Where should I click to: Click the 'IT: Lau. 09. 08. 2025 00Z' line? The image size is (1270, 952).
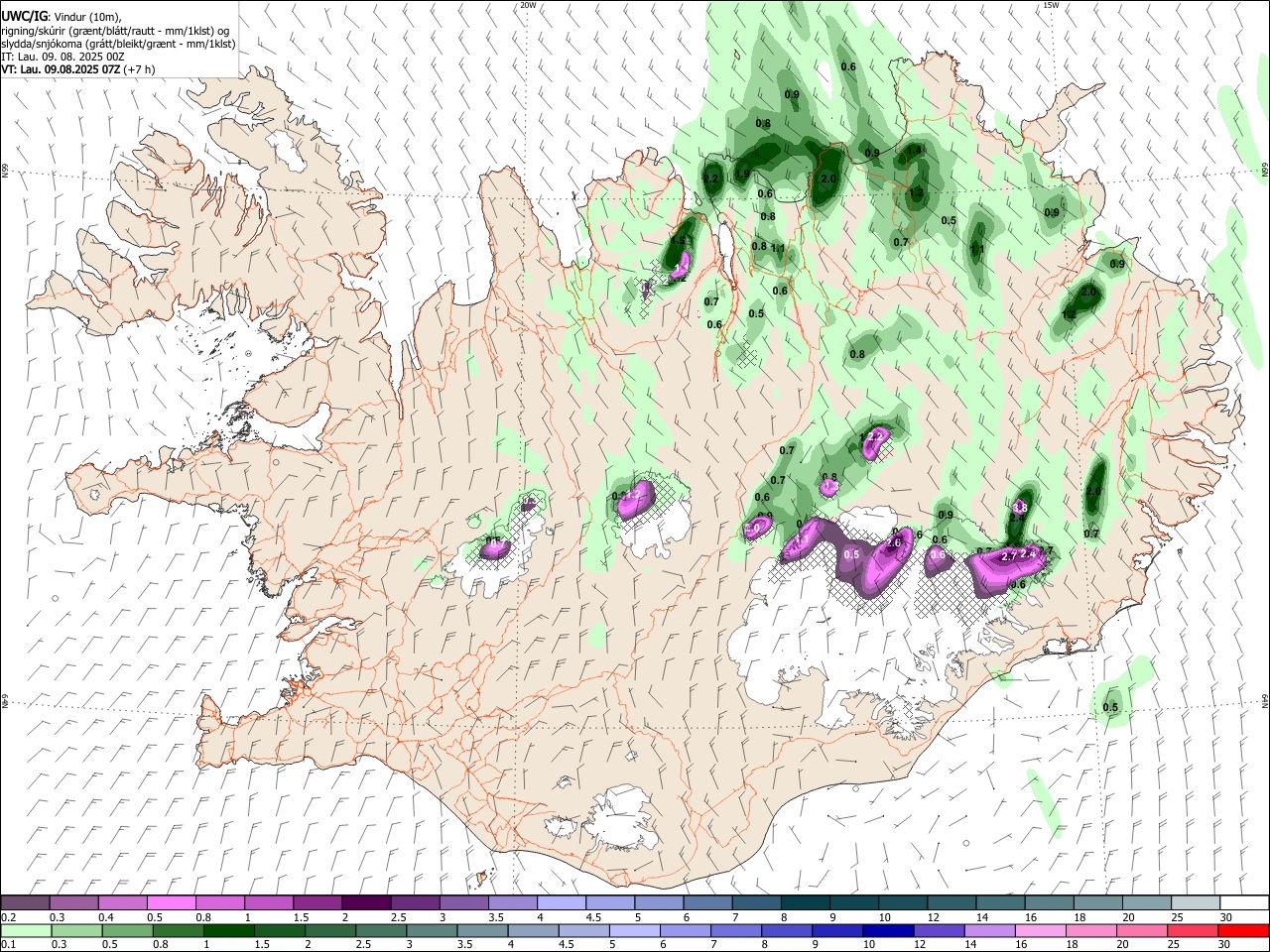pyautogui.click(x=63, y=58)
